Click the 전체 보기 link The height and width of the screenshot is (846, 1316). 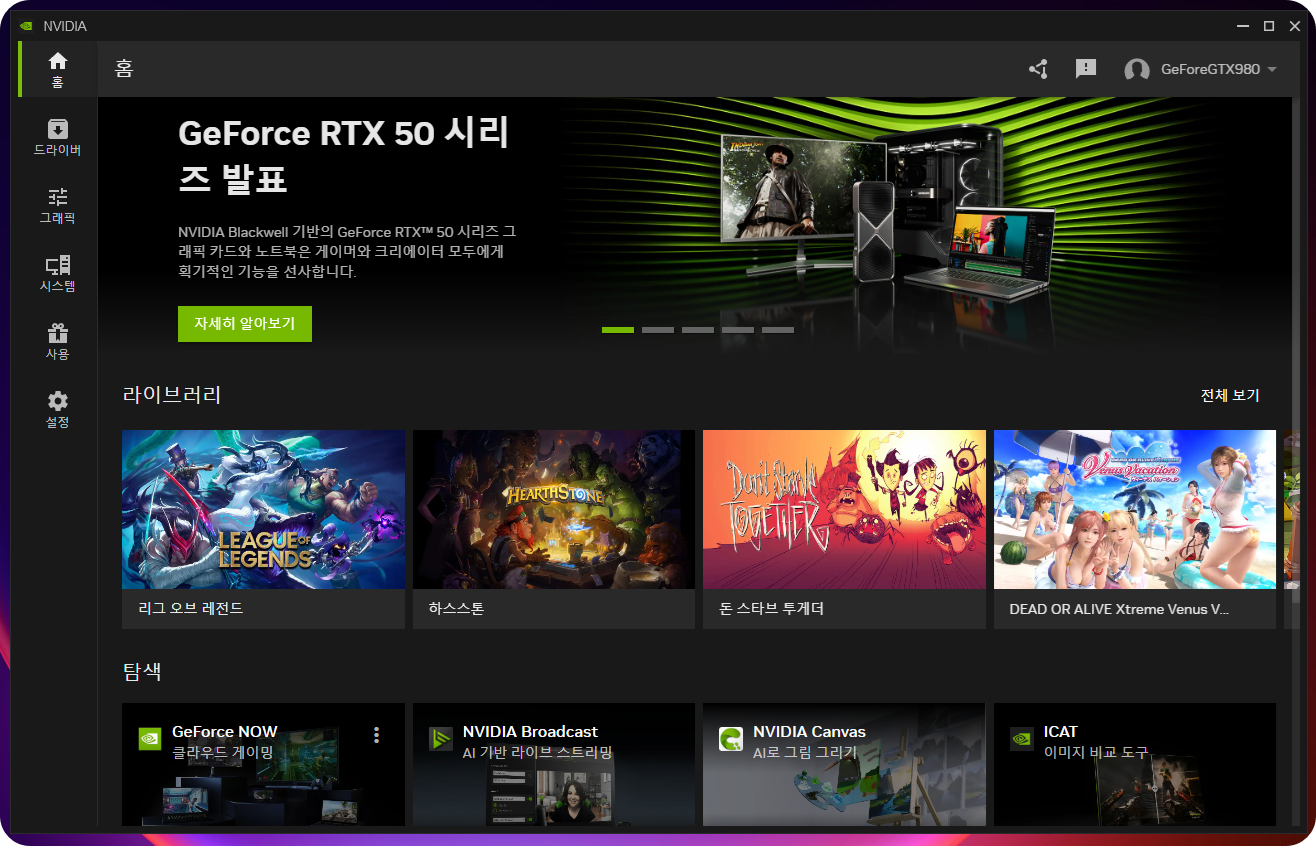pos(1230,395)
